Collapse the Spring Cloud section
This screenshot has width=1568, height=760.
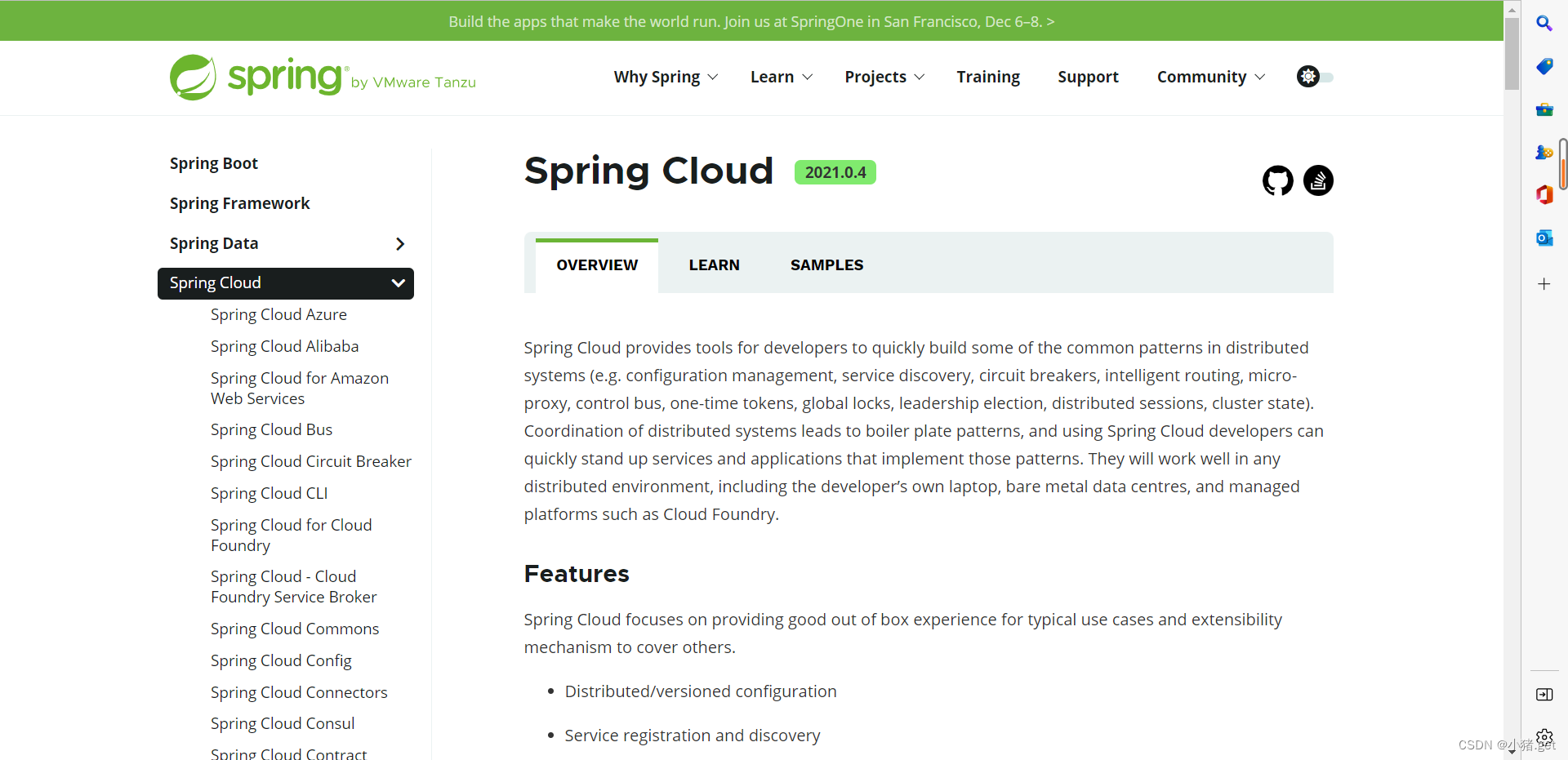398,283
